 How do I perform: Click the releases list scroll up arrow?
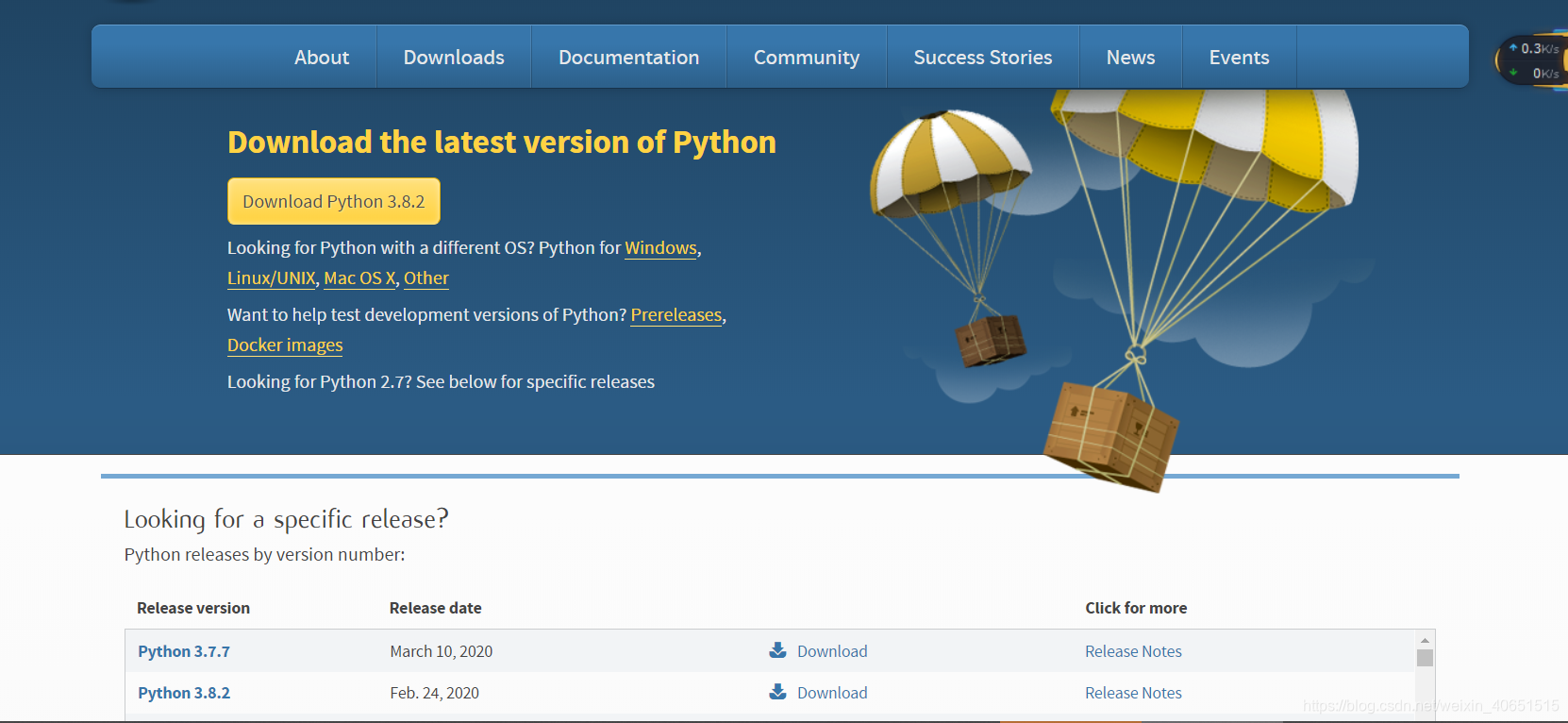point(1425,640)
